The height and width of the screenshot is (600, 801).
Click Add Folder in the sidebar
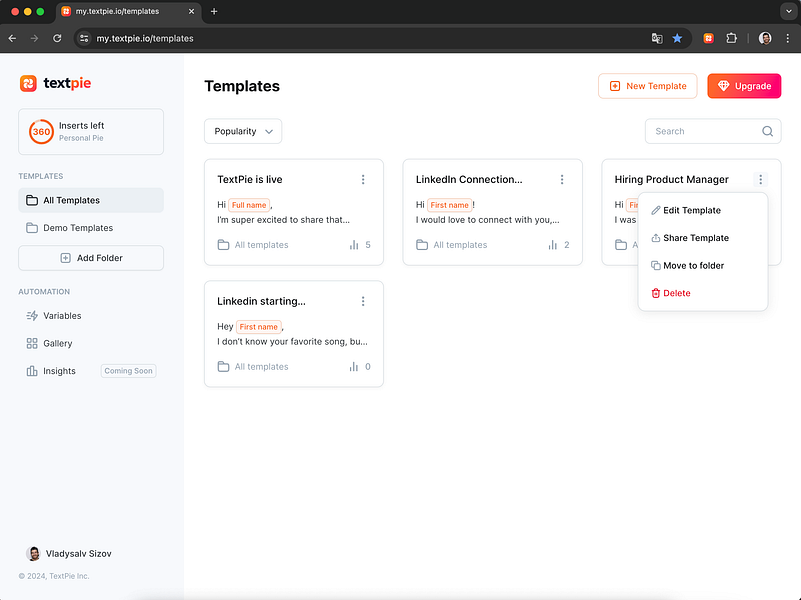tap(91, 258)
